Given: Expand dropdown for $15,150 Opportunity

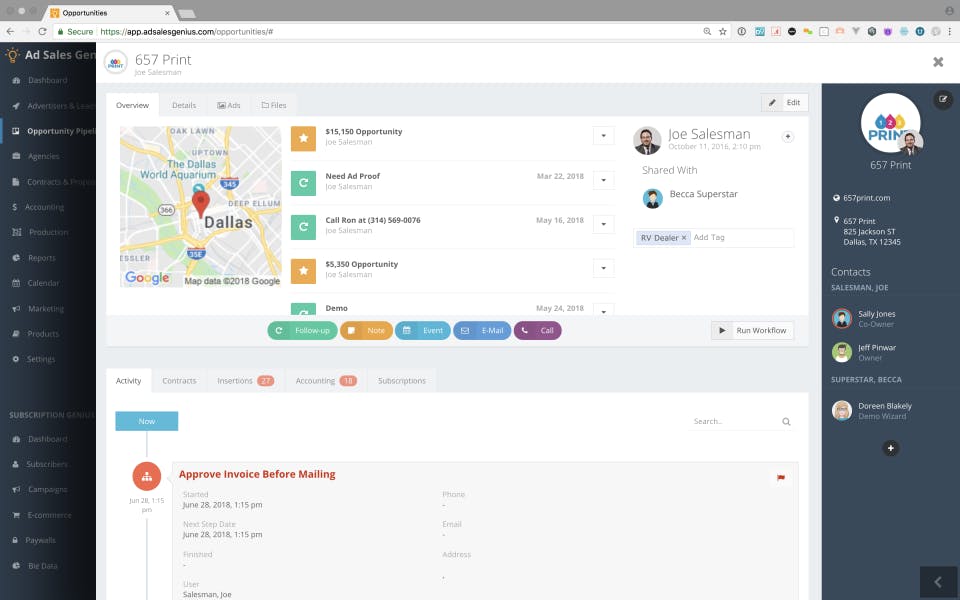Looking at the screenshot, I should 604,136.
